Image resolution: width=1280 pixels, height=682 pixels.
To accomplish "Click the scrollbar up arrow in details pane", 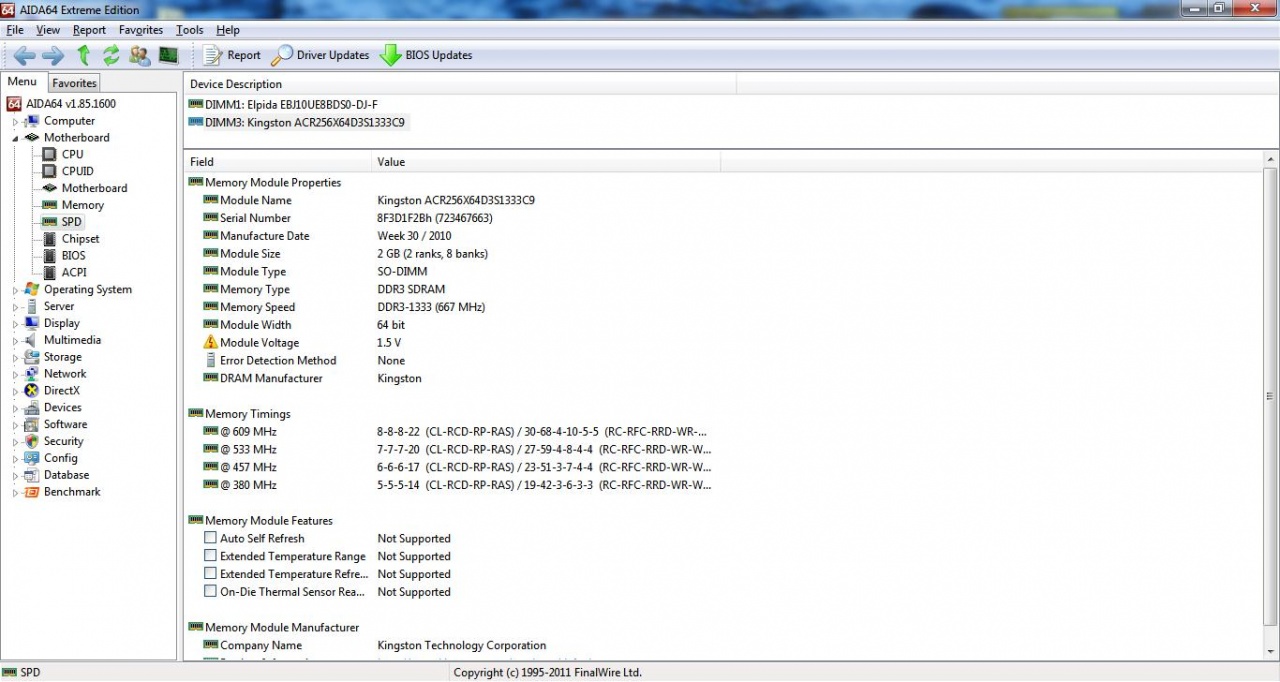I will pos(1271,160).
